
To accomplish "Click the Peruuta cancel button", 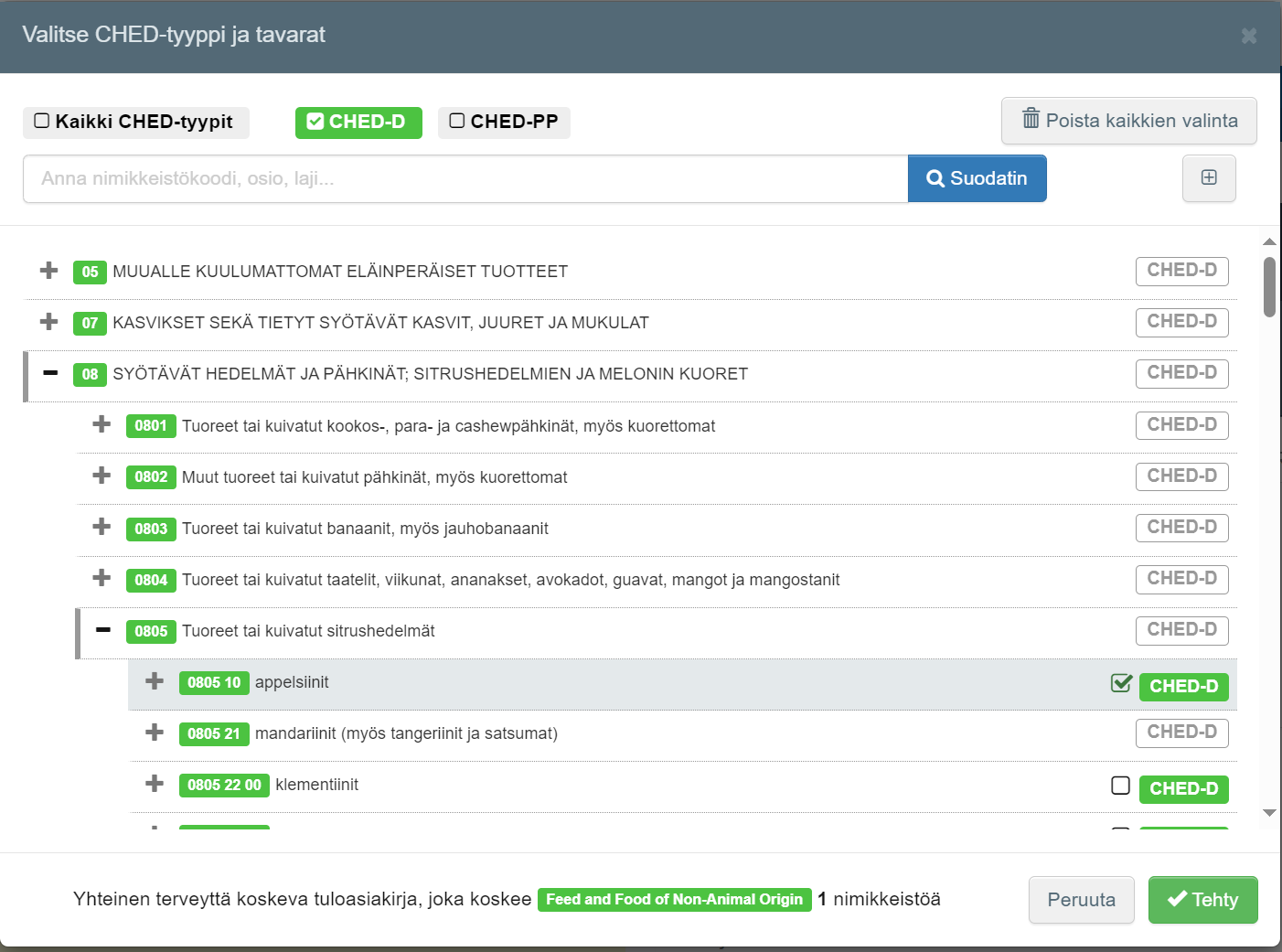I will [1081, 900].
